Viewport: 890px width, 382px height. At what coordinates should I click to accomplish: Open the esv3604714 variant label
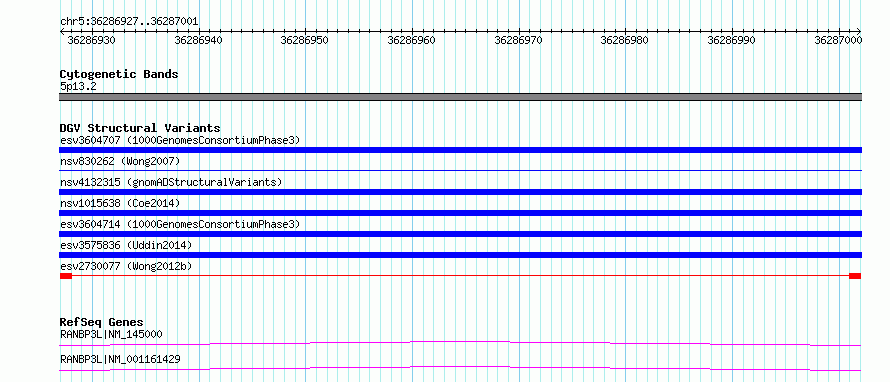[179, 224]
